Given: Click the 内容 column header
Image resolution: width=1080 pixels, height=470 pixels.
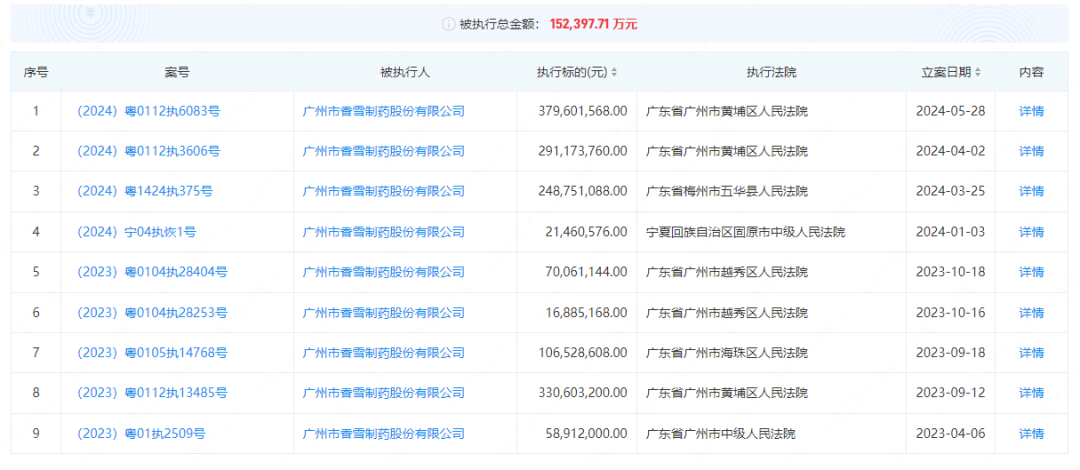Looking at the screenshot, I should tap(1031, 72).
